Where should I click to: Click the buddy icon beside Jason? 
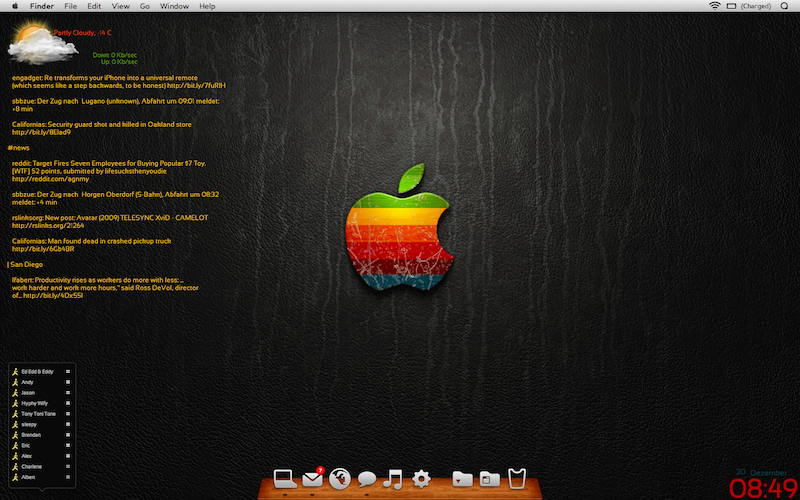point(15,393)
